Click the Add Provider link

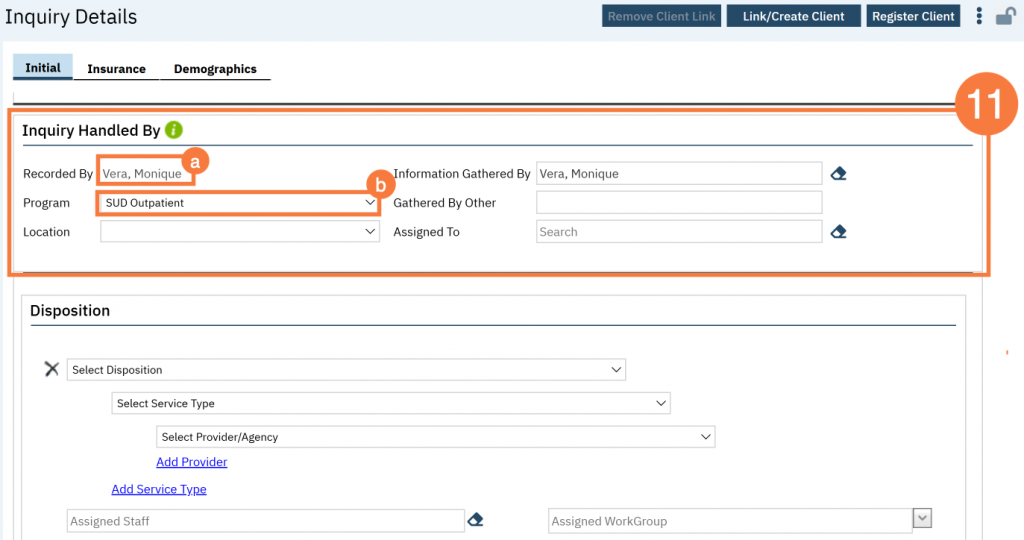click(x=192, y=462)
